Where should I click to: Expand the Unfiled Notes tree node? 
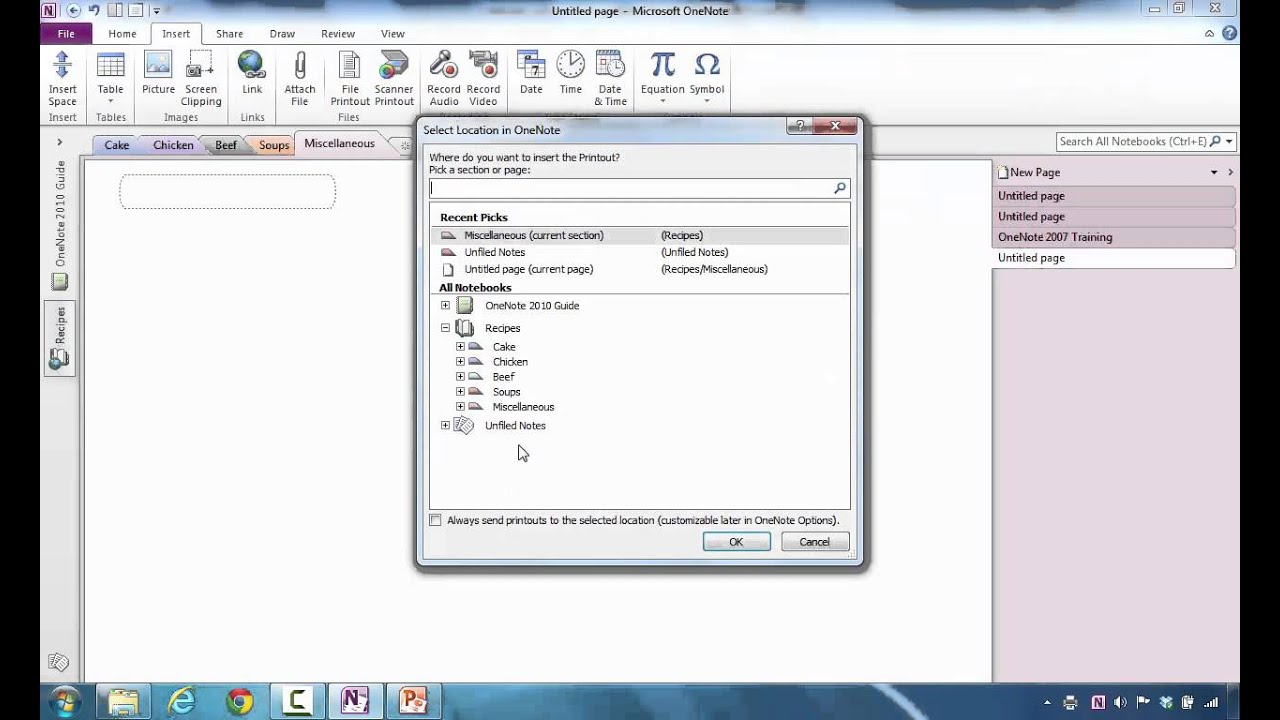pos(445,425)
